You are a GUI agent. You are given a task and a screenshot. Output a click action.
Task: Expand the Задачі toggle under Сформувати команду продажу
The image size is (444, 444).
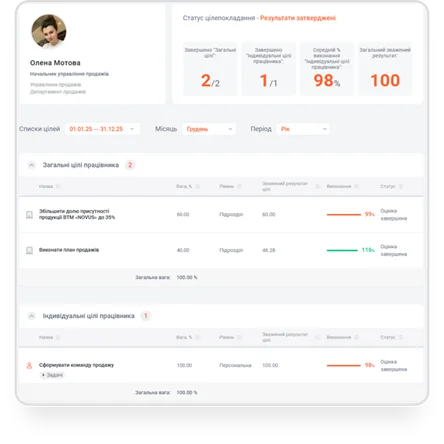(x=52, y=375)
